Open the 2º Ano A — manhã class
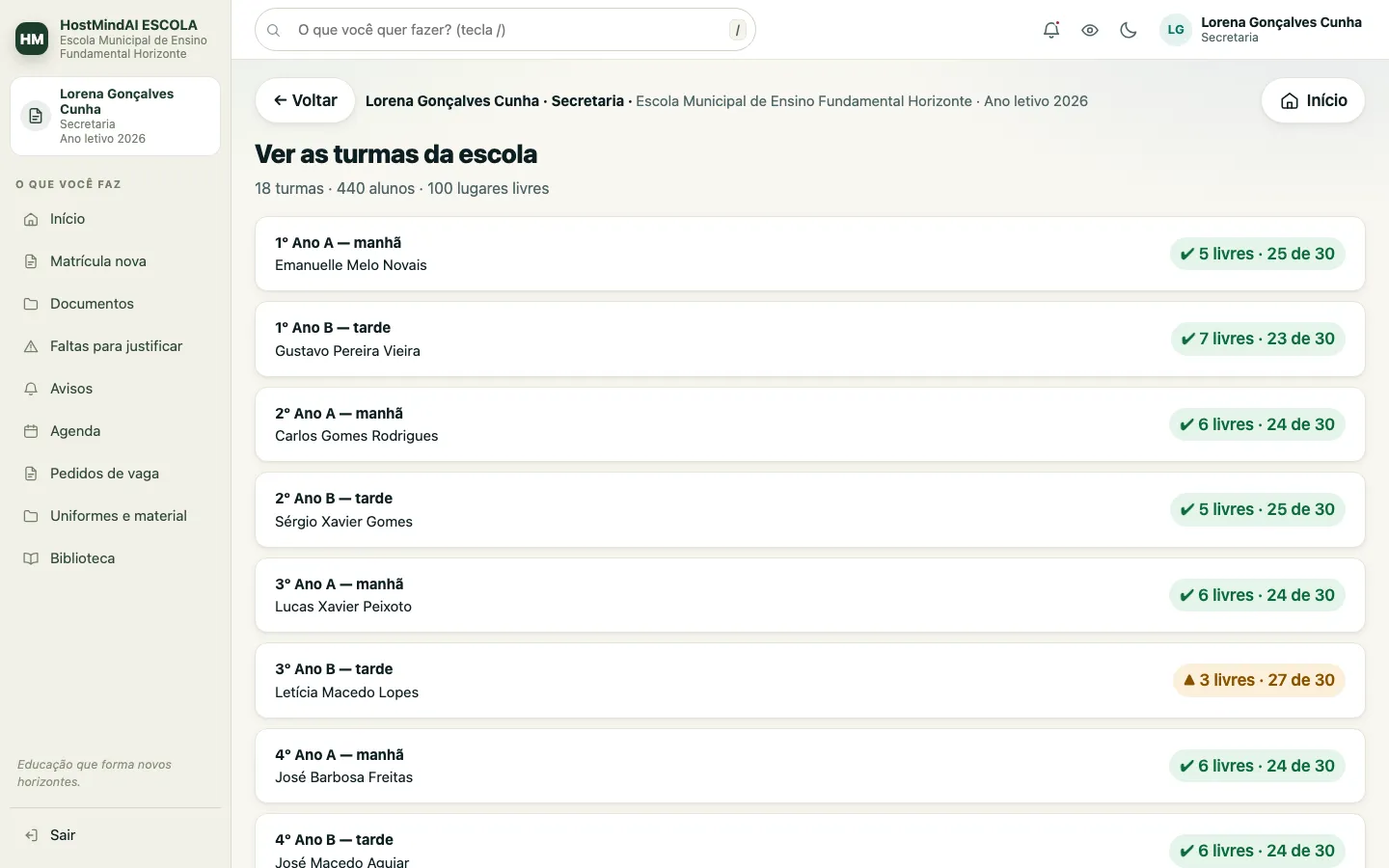The height and width of the screenshot is (868, 1389). tap(810, 424)
